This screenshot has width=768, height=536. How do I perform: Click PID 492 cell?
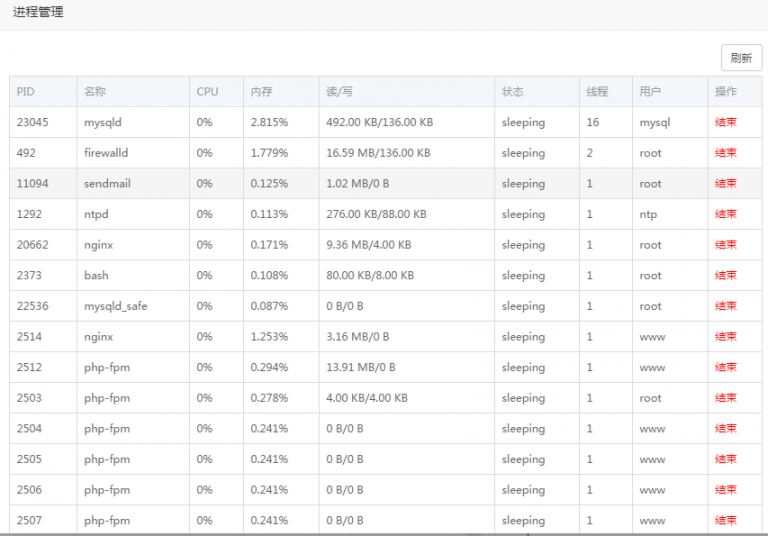pyautogui.click(x=43, y=153)
